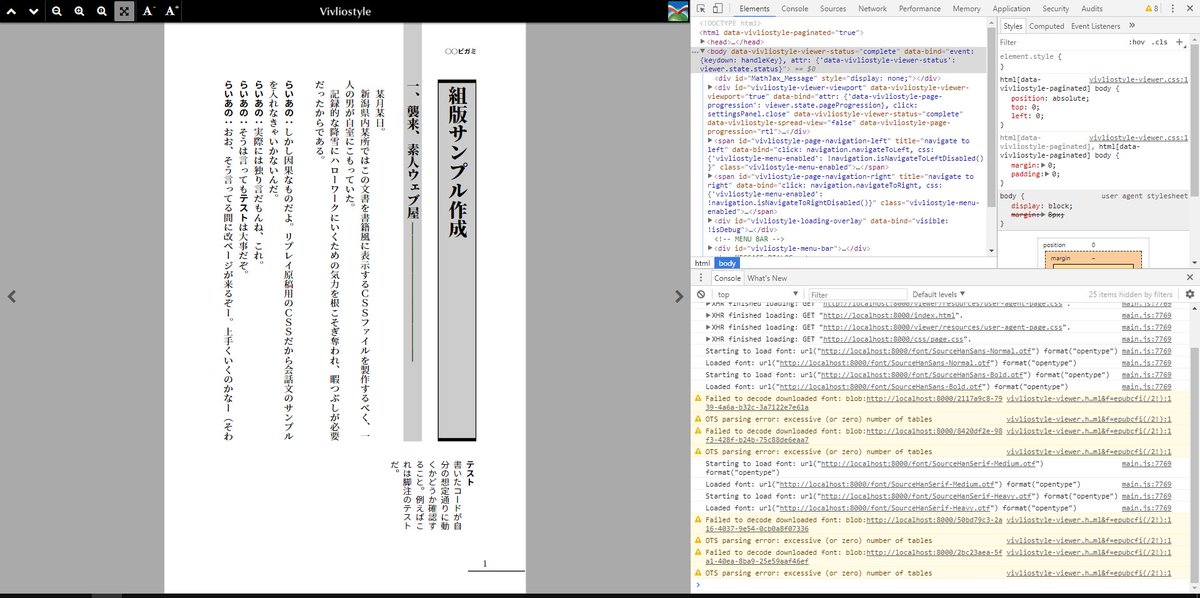Reset zoom to actual size magnifier

[x=102, y=11]
